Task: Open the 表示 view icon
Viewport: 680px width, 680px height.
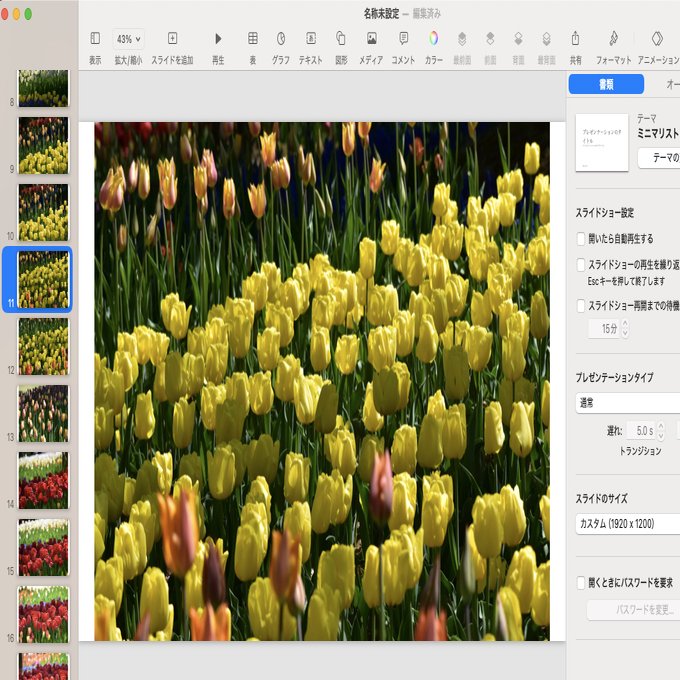Action: coord(95,39)
